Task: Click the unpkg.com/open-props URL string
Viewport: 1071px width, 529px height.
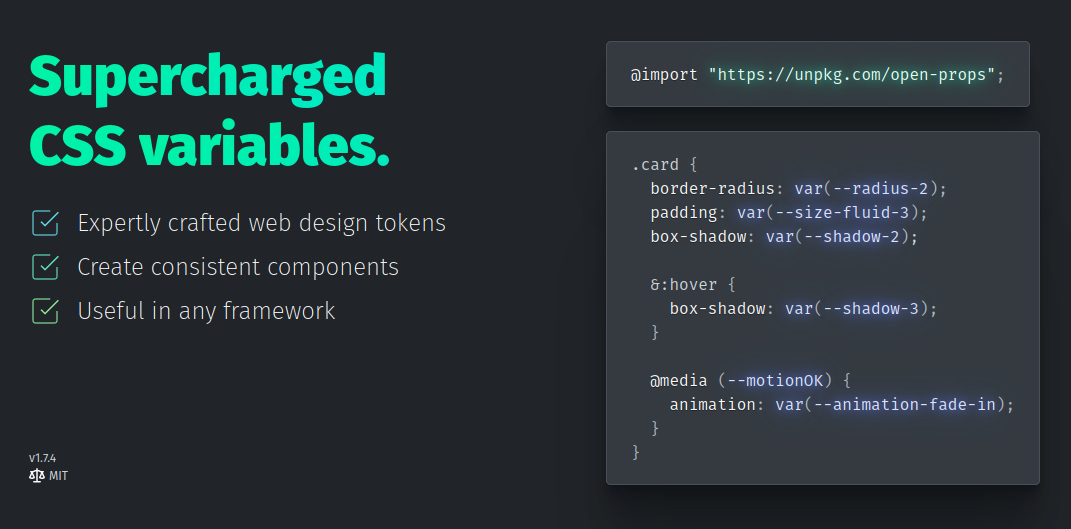Action: 855,75
